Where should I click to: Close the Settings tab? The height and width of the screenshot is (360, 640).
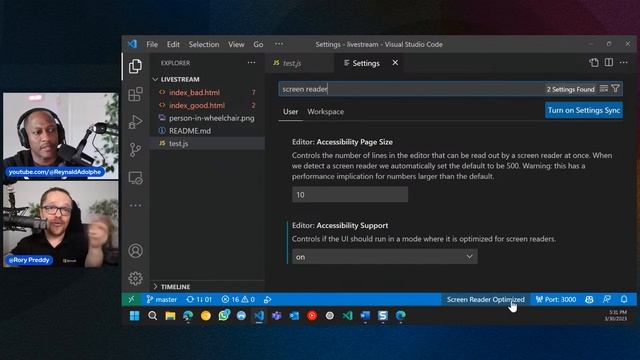click(395, 62)
